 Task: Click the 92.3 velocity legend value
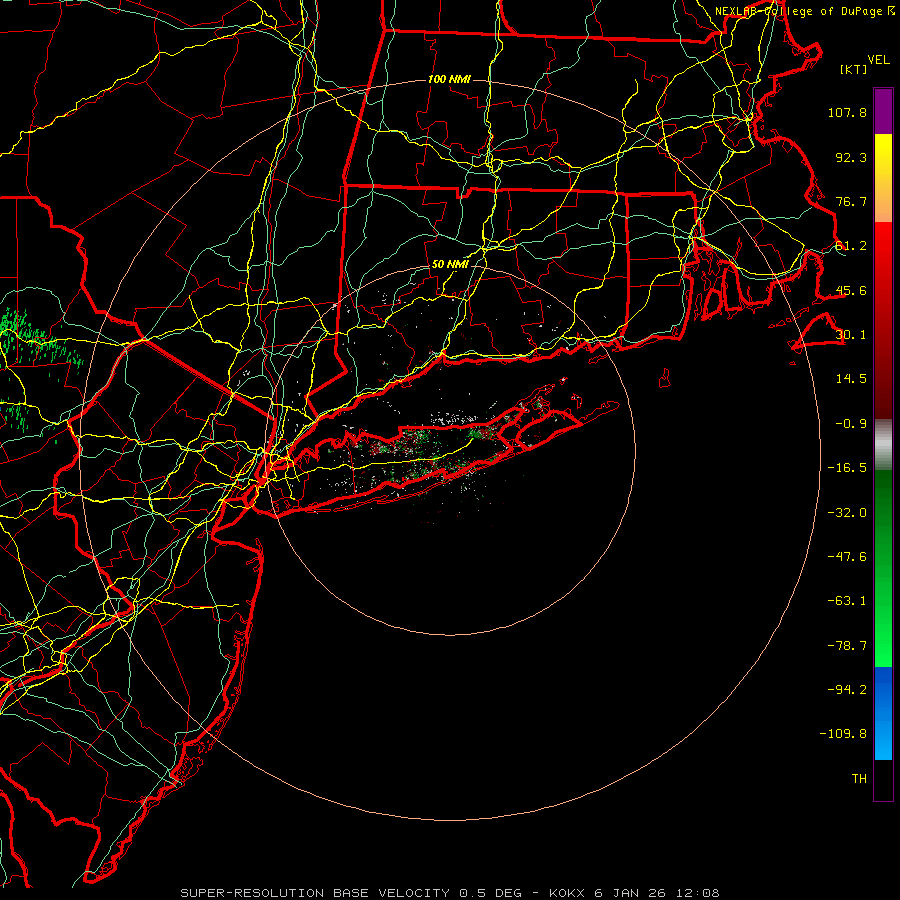(851, 157)
